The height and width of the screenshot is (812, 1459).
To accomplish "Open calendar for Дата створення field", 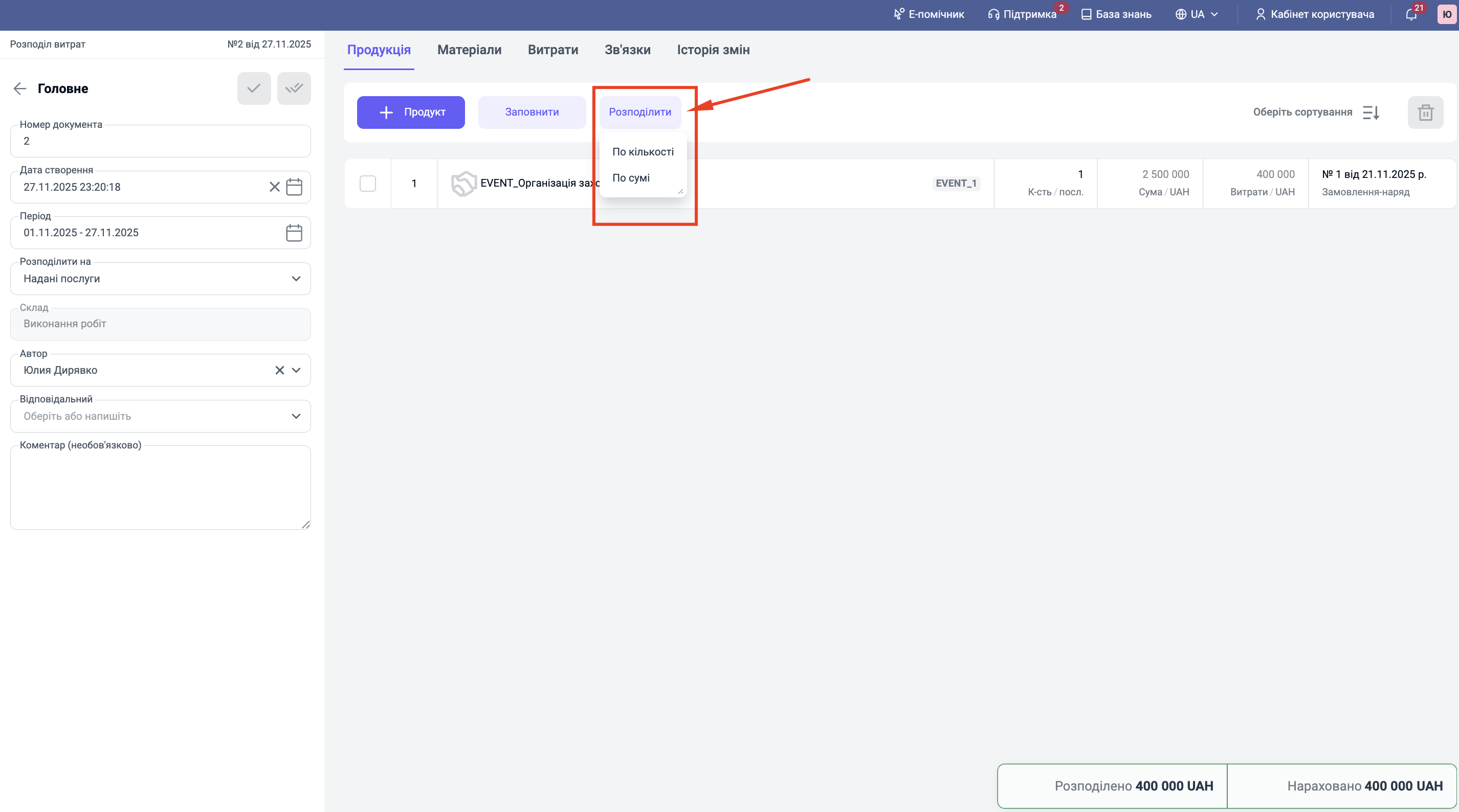I will [294, 187].
